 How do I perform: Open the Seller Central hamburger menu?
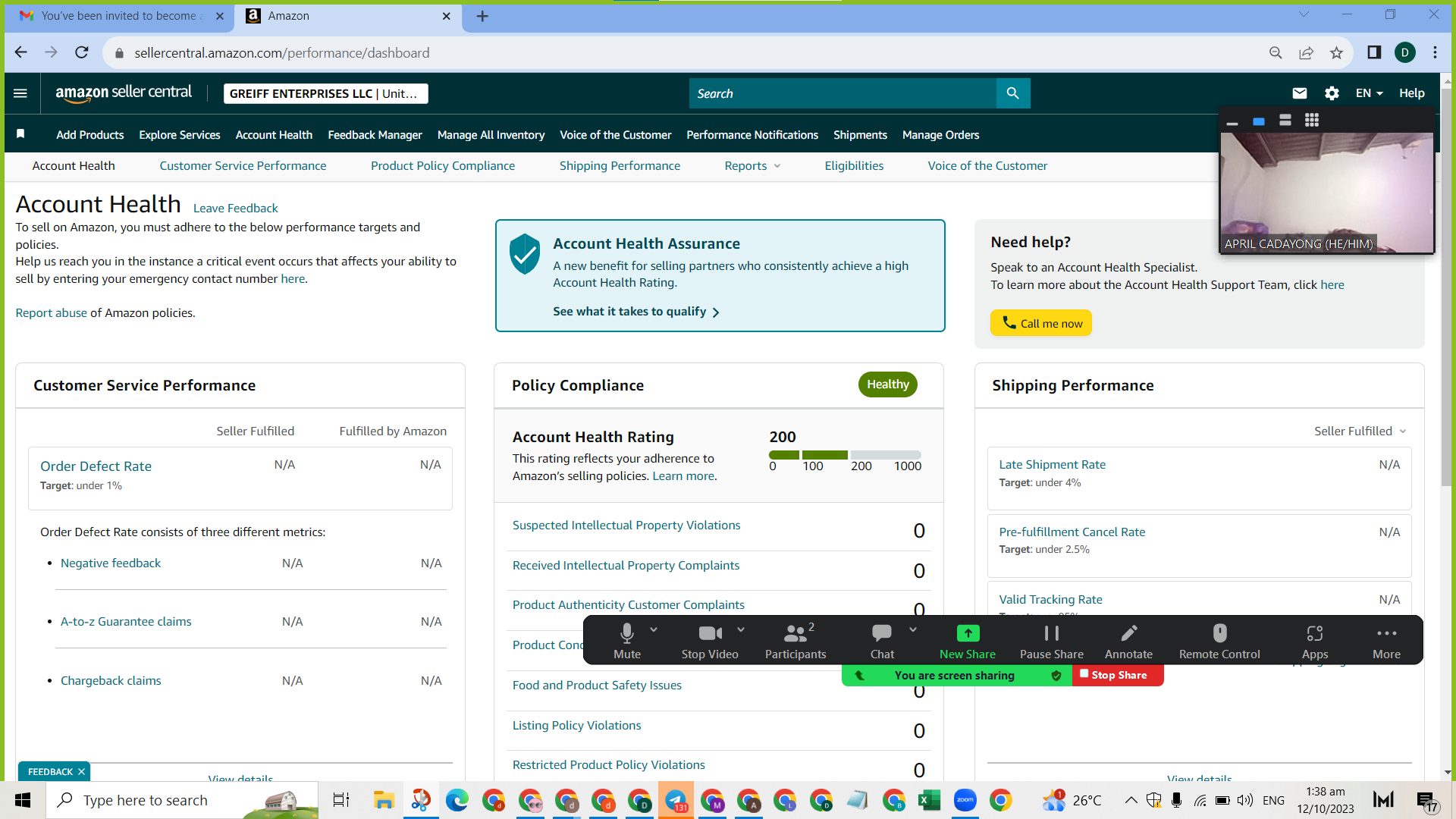point(20,93)
